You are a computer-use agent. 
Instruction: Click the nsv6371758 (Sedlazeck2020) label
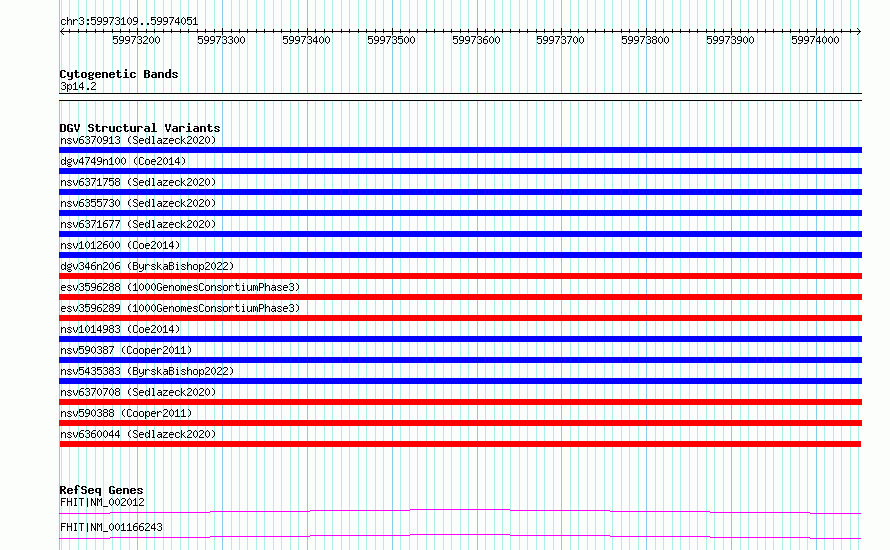tap(138, 182)
